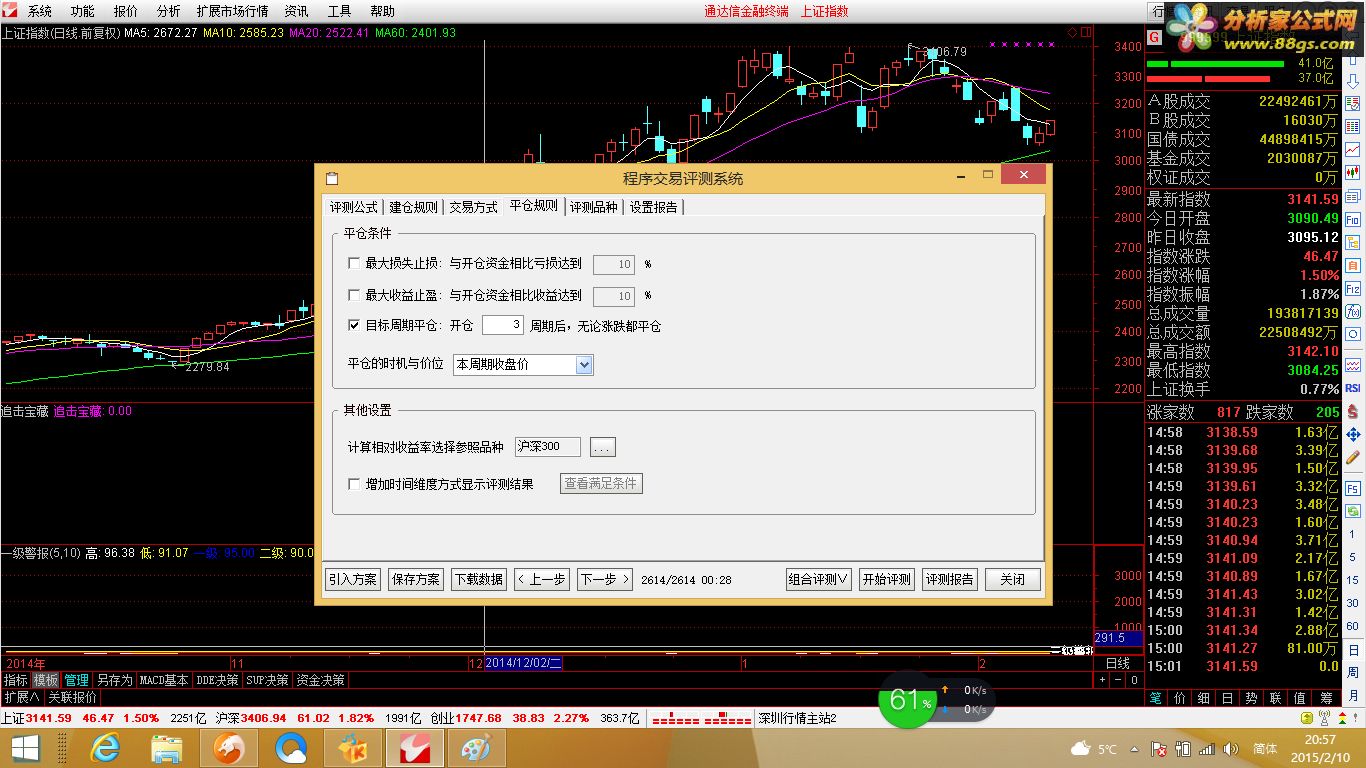Screen dimensions: 1366x768
Task: Click 下载数据 button
Action: click(479, 579)
